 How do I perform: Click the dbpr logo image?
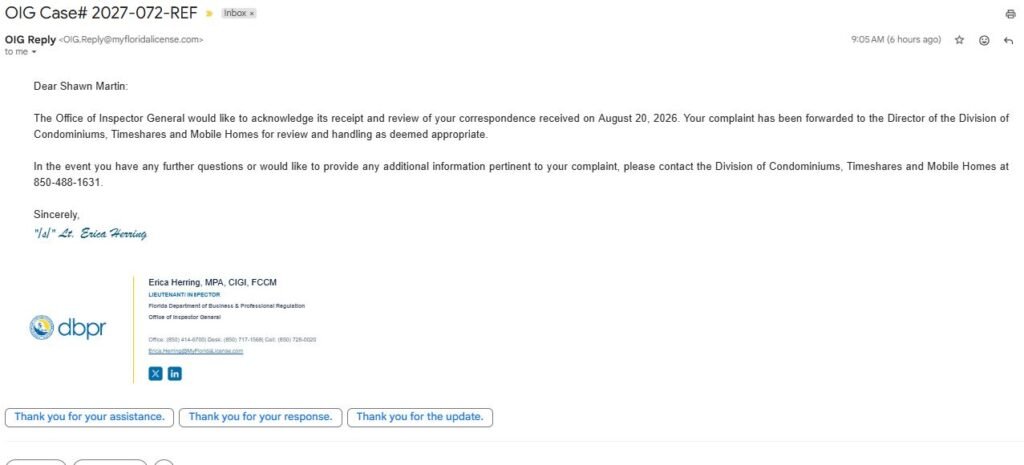[68, 328]
